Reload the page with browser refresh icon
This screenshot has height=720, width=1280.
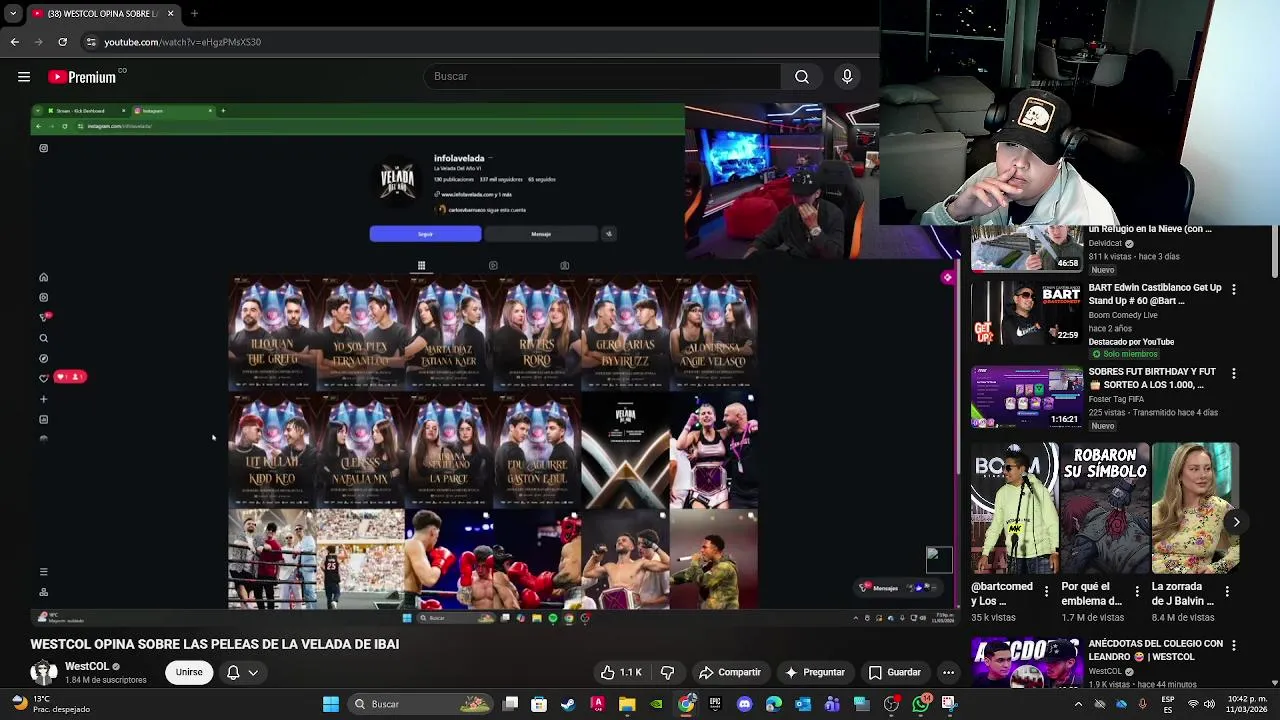coord(62,42)
